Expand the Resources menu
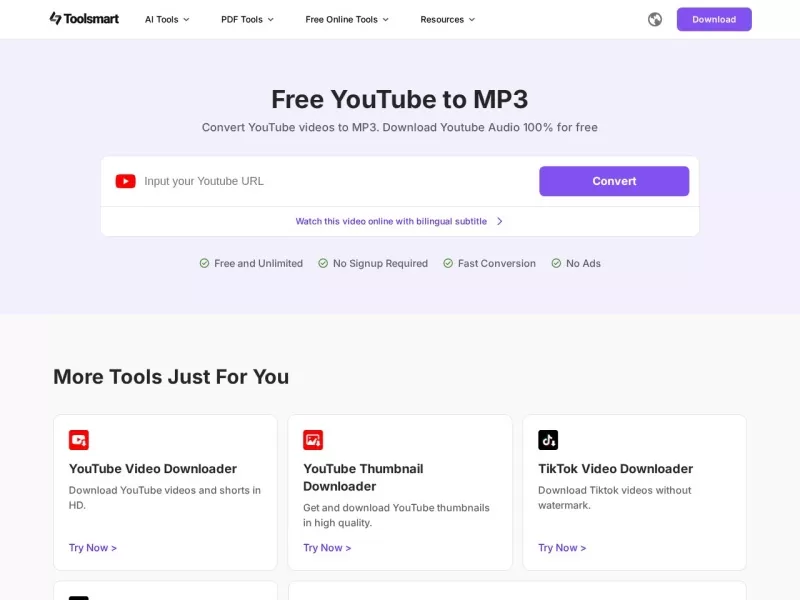The image size is (800, 600). (447, 19)
